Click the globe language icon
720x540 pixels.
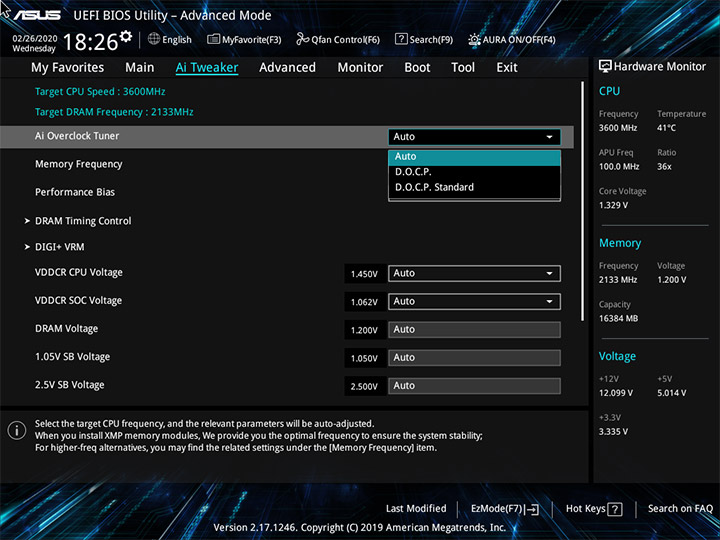pyautogui.click(x=154, y=39)
